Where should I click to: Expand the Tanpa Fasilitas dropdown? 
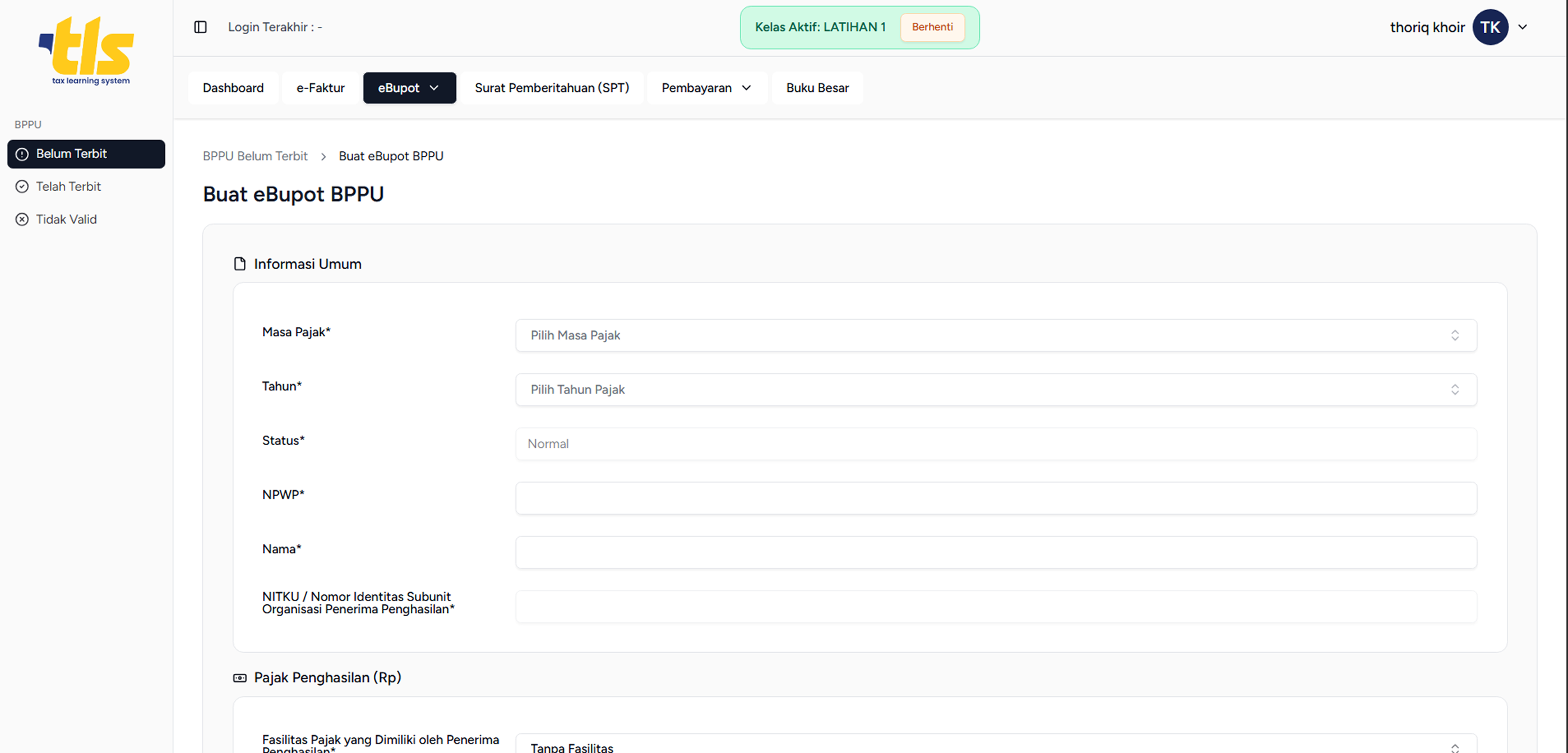(x=996, y=746)
